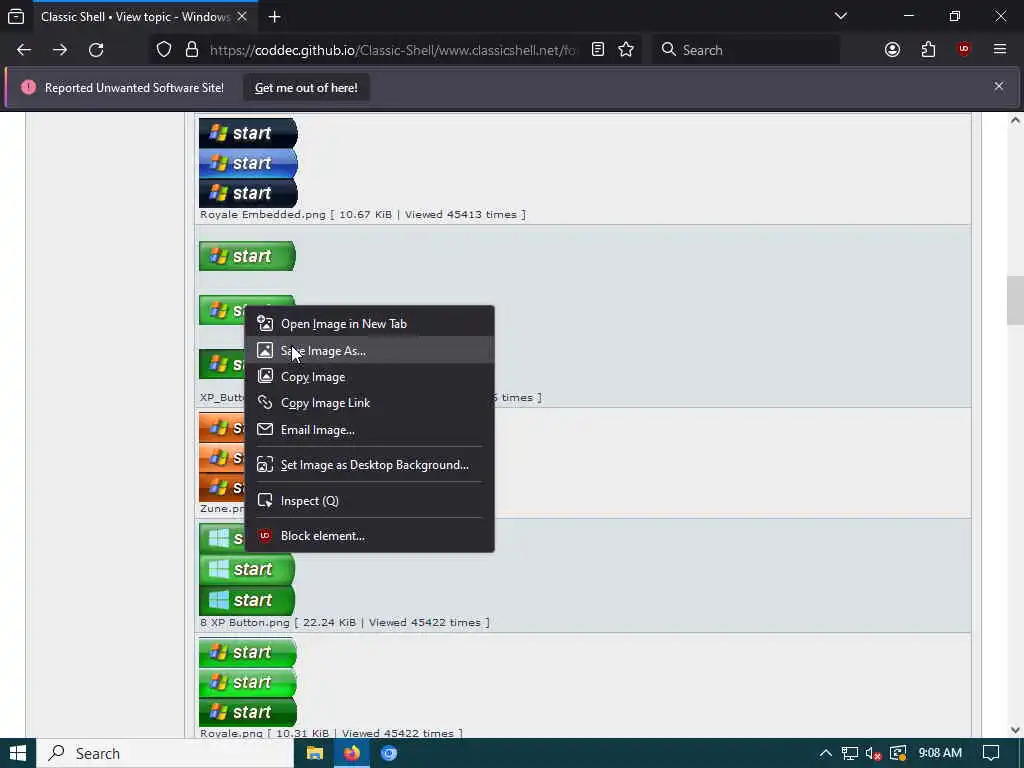Go forward to the next page
The image size is (1024, 768).
coord(60,50)
